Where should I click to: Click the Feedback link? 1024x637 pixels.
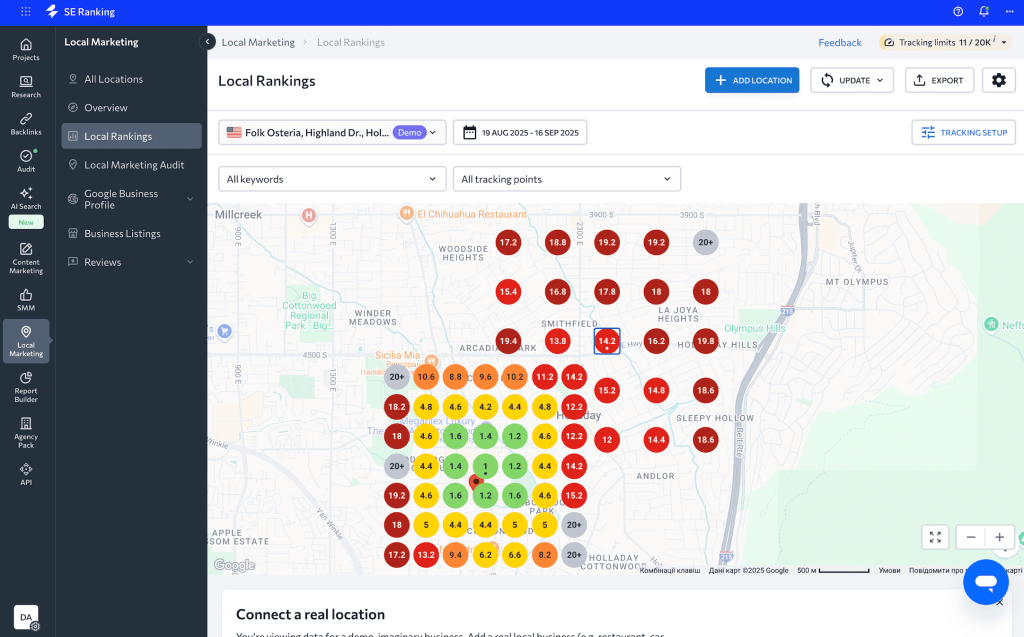coord(839,42)
